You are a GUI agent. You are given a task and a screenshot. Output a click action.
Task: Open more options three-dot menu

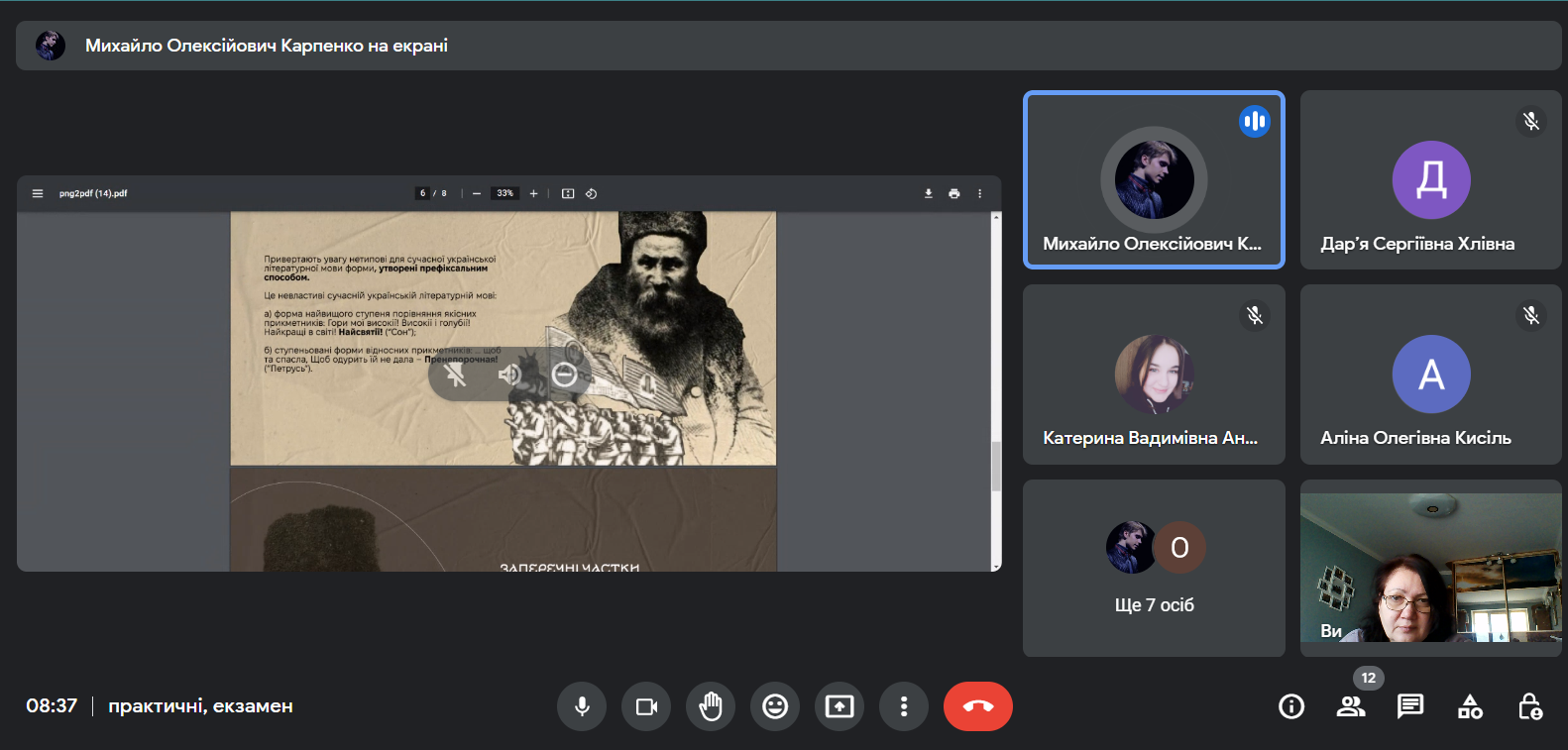pos(904,706)
